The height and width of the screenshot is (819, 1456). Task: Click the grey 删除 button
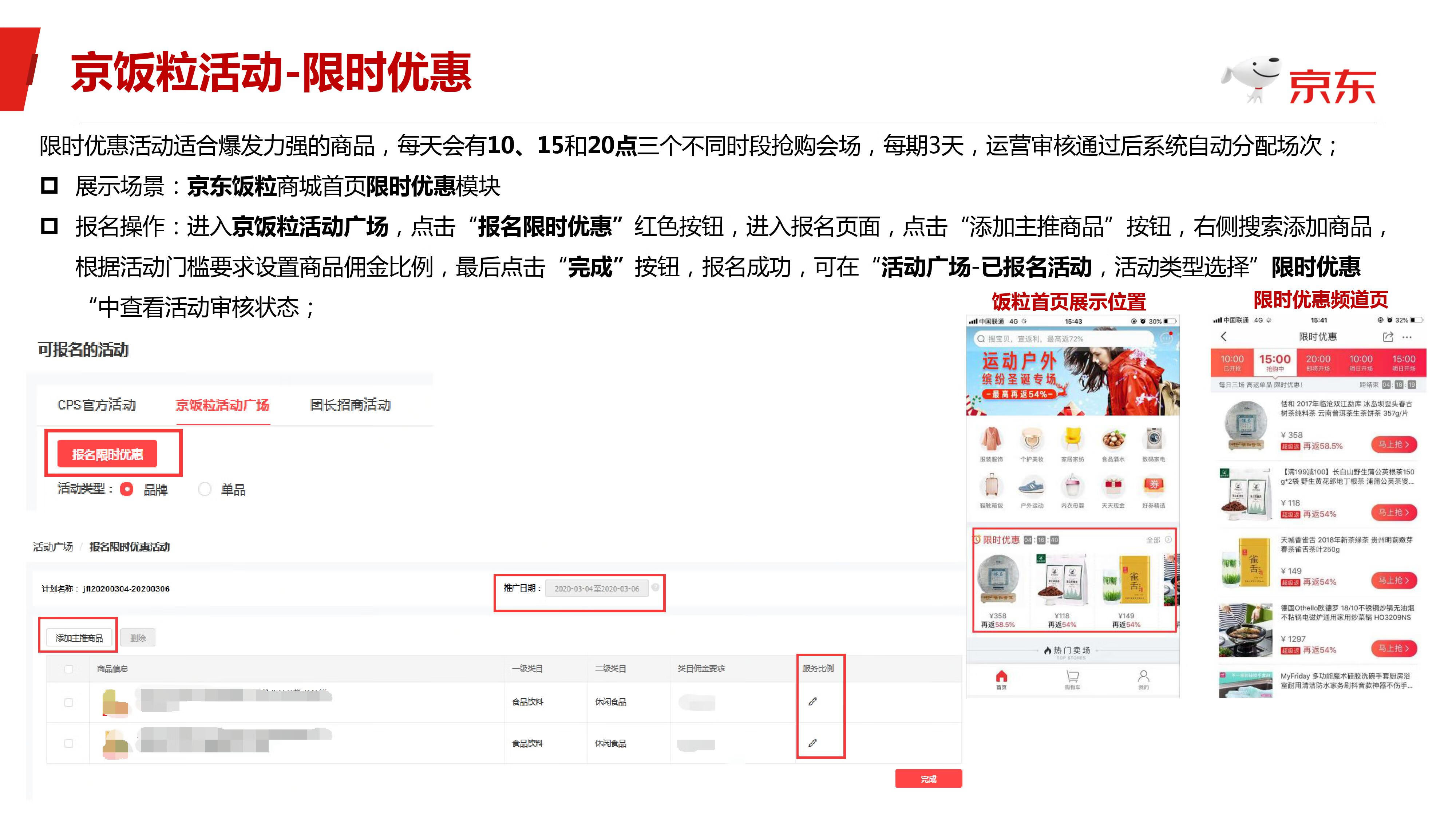pyautogui.click(x=138, y=638)
